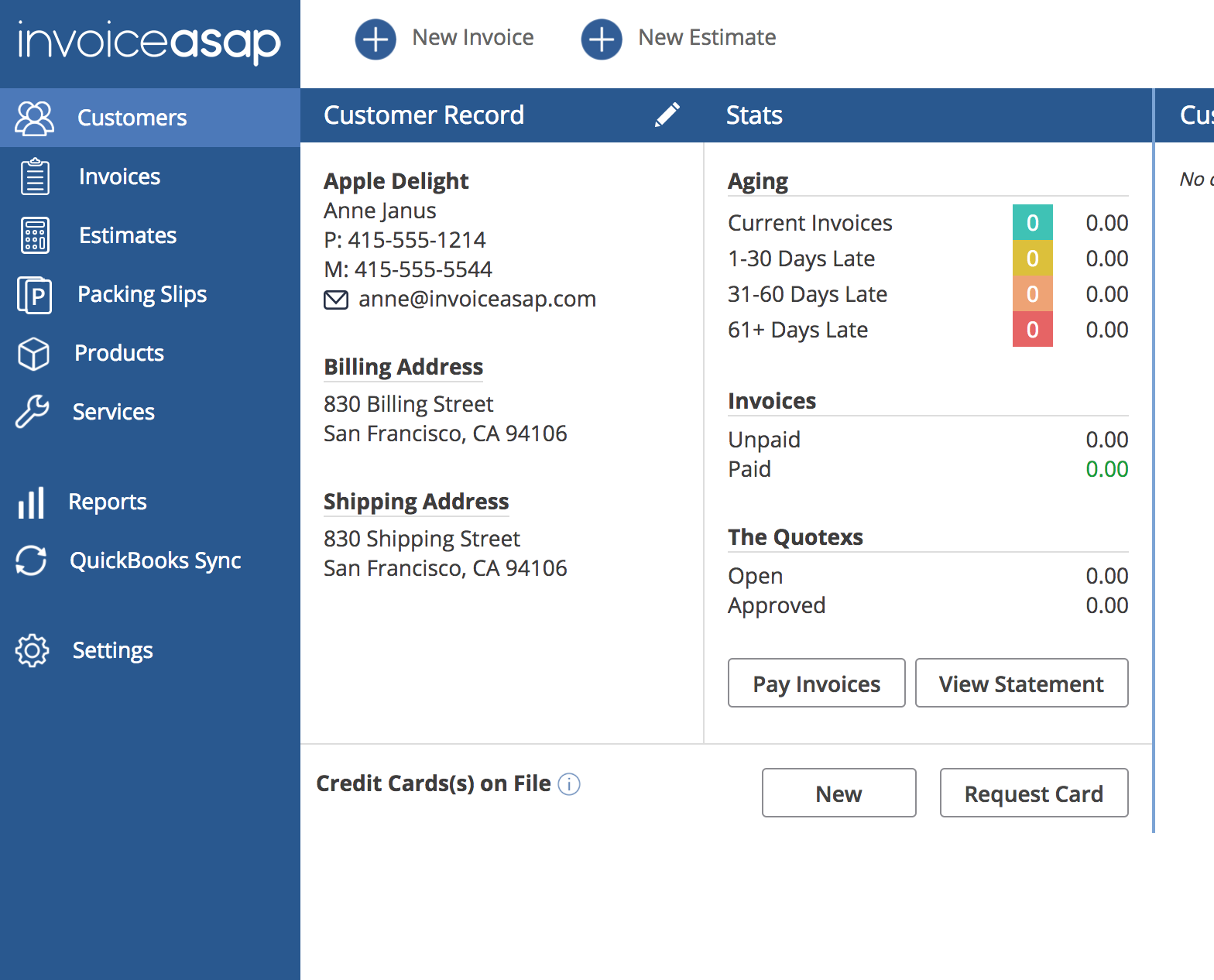Image resolution: width=1214 pixels, height=980 pixels.
Task: Click the pencil edit icon in Customer Record
Action: (667, 115)
